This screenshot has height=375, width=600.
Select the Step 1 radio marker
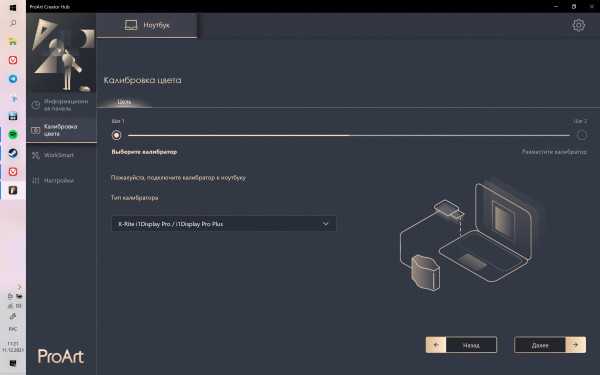pyautogui.click(x=116, y=135)
